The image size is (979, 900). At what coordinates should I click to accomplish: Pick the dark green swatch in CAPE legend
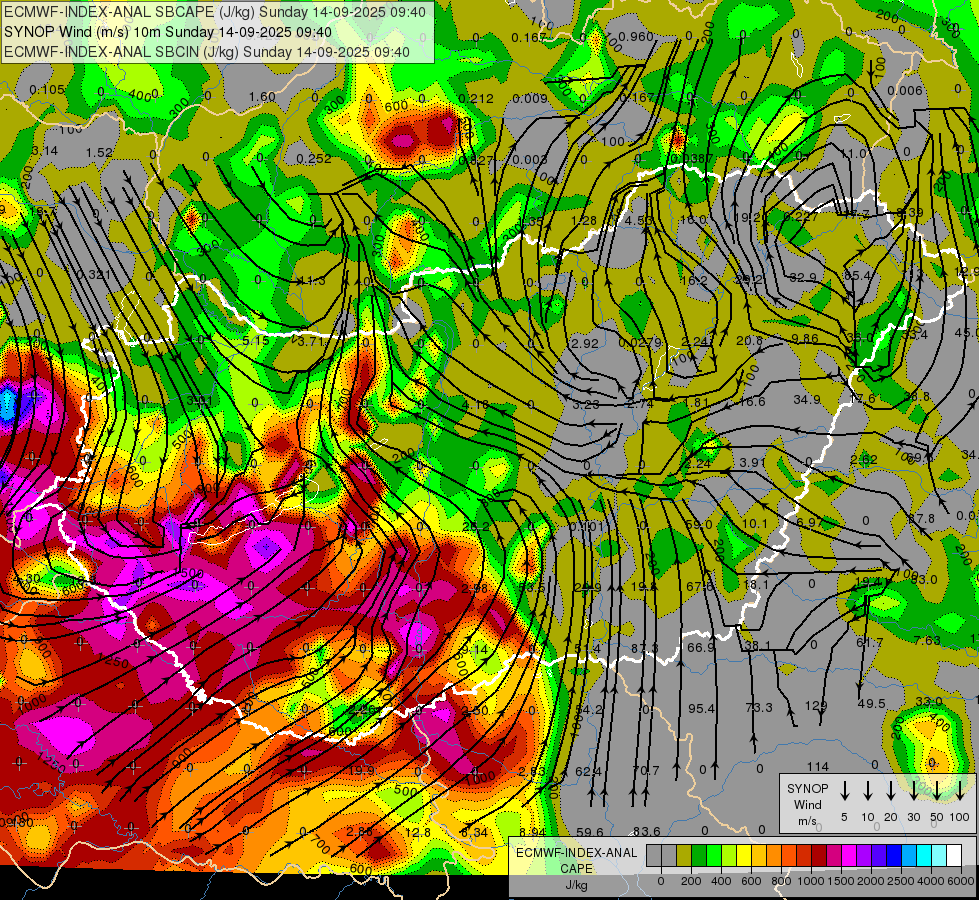pyautogui.click(x=699, y=855)
